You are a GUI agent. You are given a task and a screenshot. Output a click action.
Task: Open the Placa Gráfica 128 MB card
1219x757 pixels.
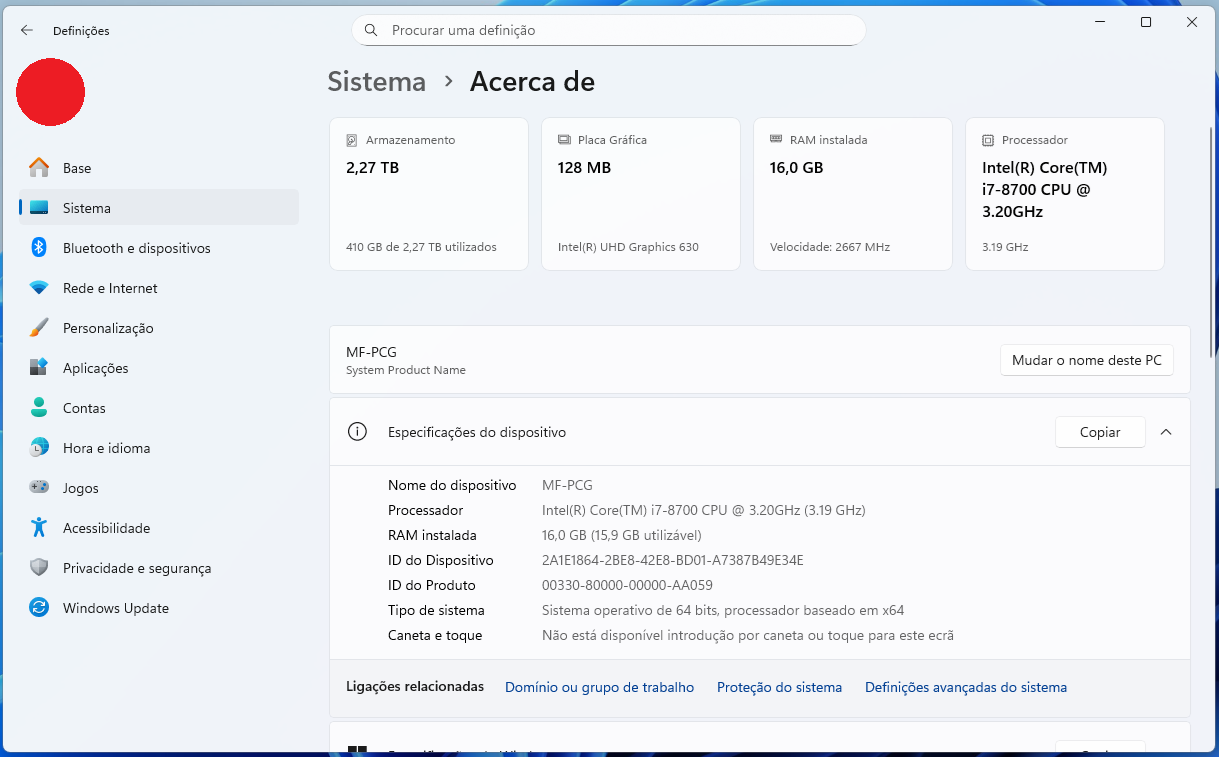641,194
